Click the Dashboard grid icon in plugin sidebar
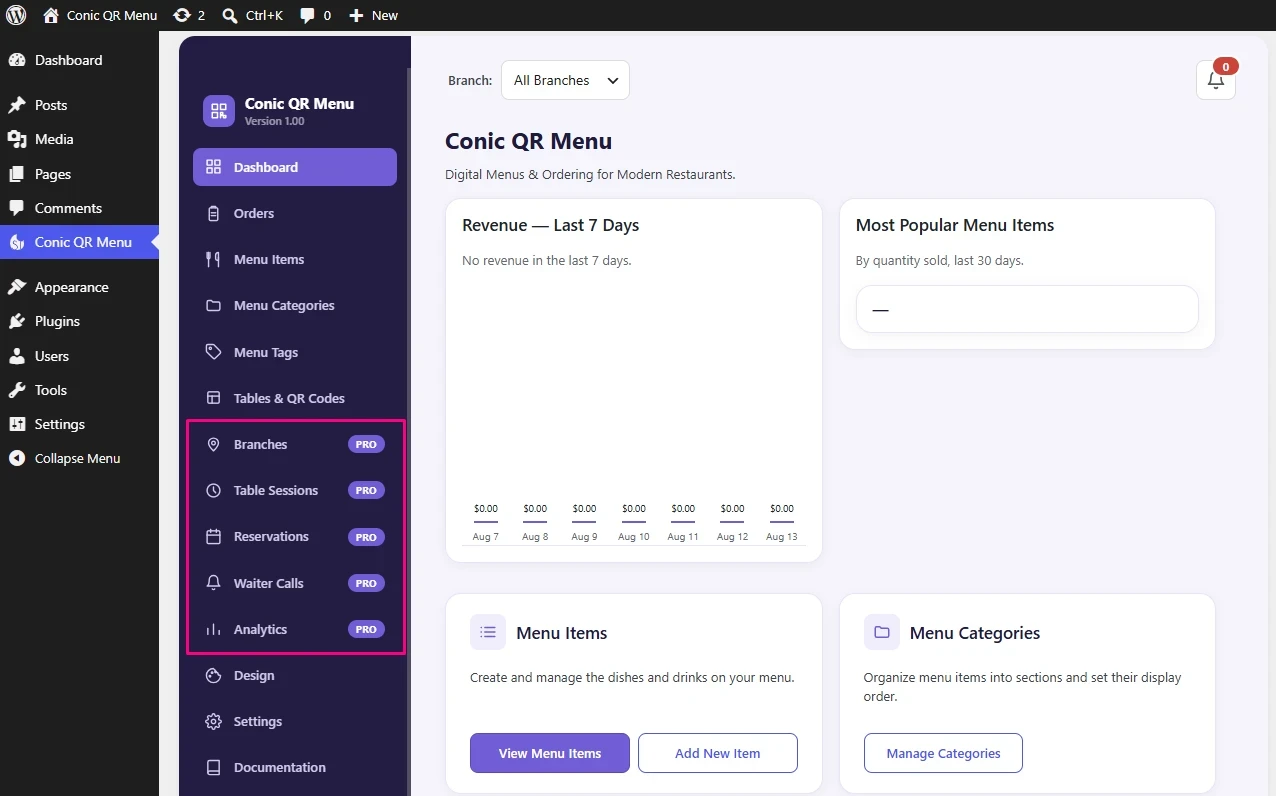 213,167
